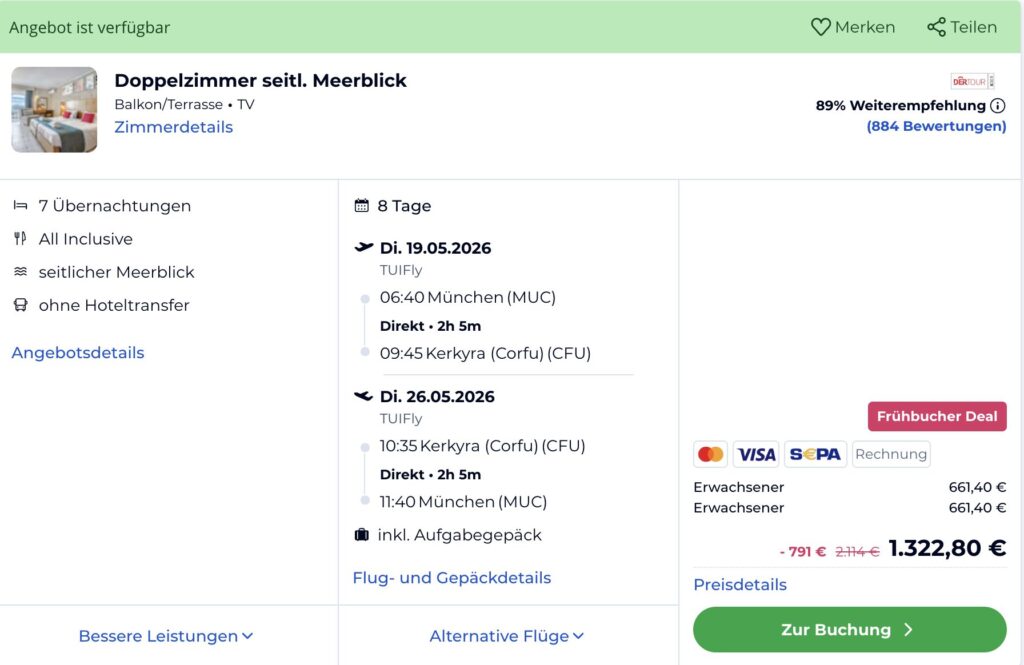
Task: Select the Rechnung payment option
Action: click(890, 454)
